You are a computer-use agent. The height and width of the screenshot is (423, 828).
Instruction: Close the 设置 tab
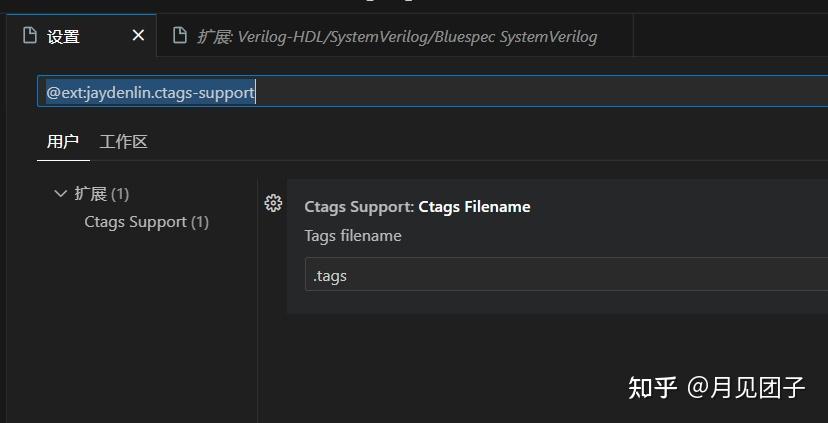pyautogui.click(x=138, y=35)
